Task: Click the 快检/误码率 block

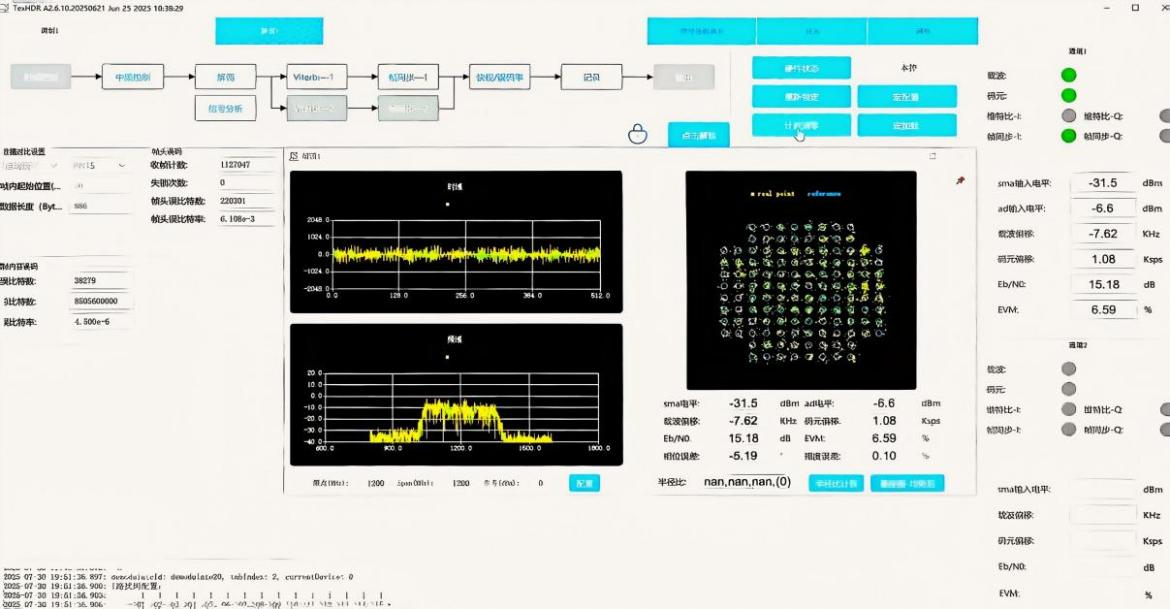Action: (502, 76)
